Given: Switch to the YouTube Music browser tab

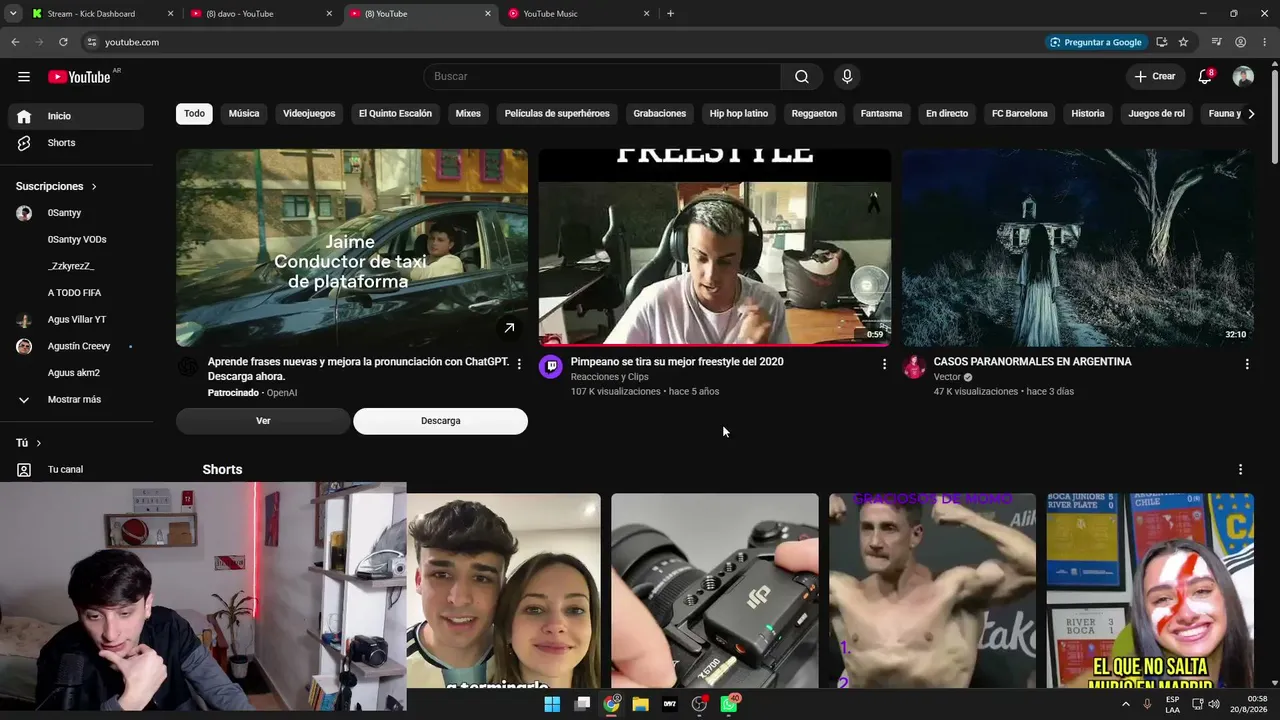Looking at the screenshot, I should pyautogui.click(x=579, y=14).
